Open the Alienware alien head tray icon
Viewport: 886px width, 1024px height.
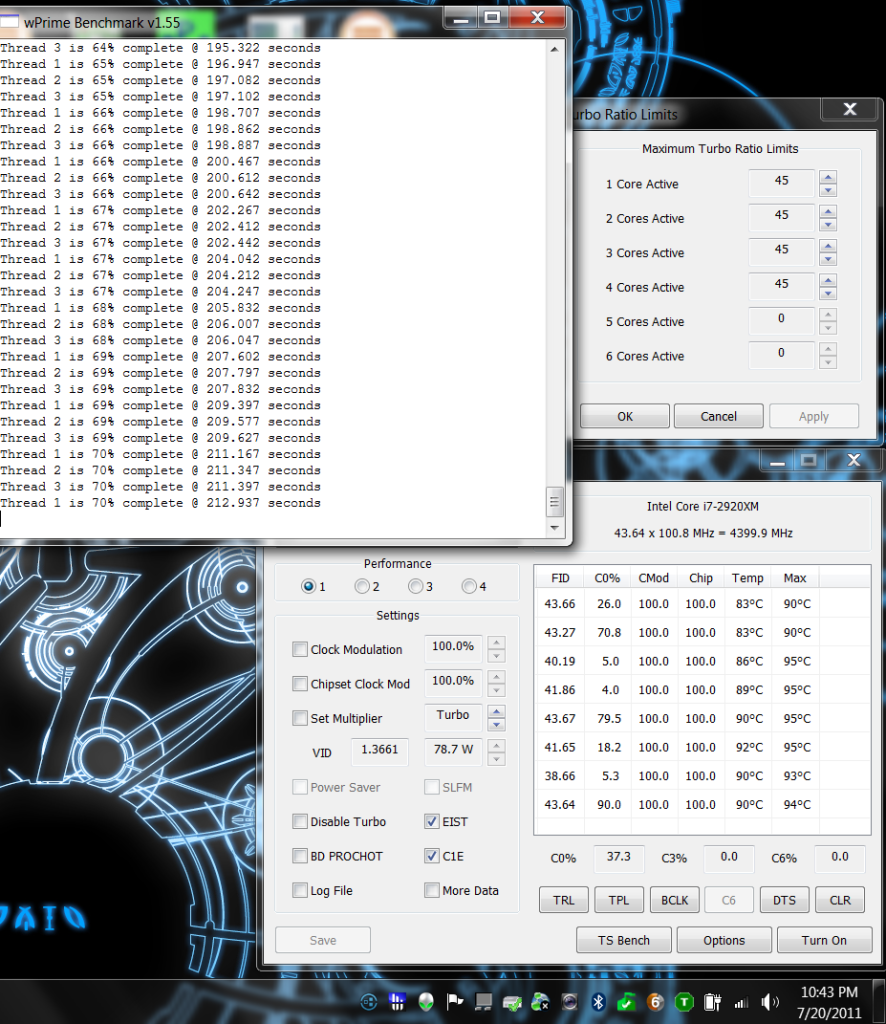[426, 1001]
